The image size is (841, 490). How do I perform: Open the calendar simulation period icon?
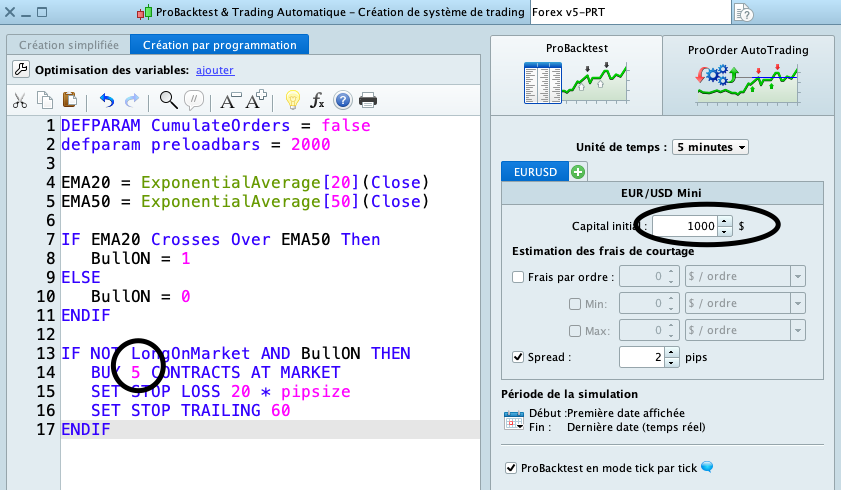point(513,420)
